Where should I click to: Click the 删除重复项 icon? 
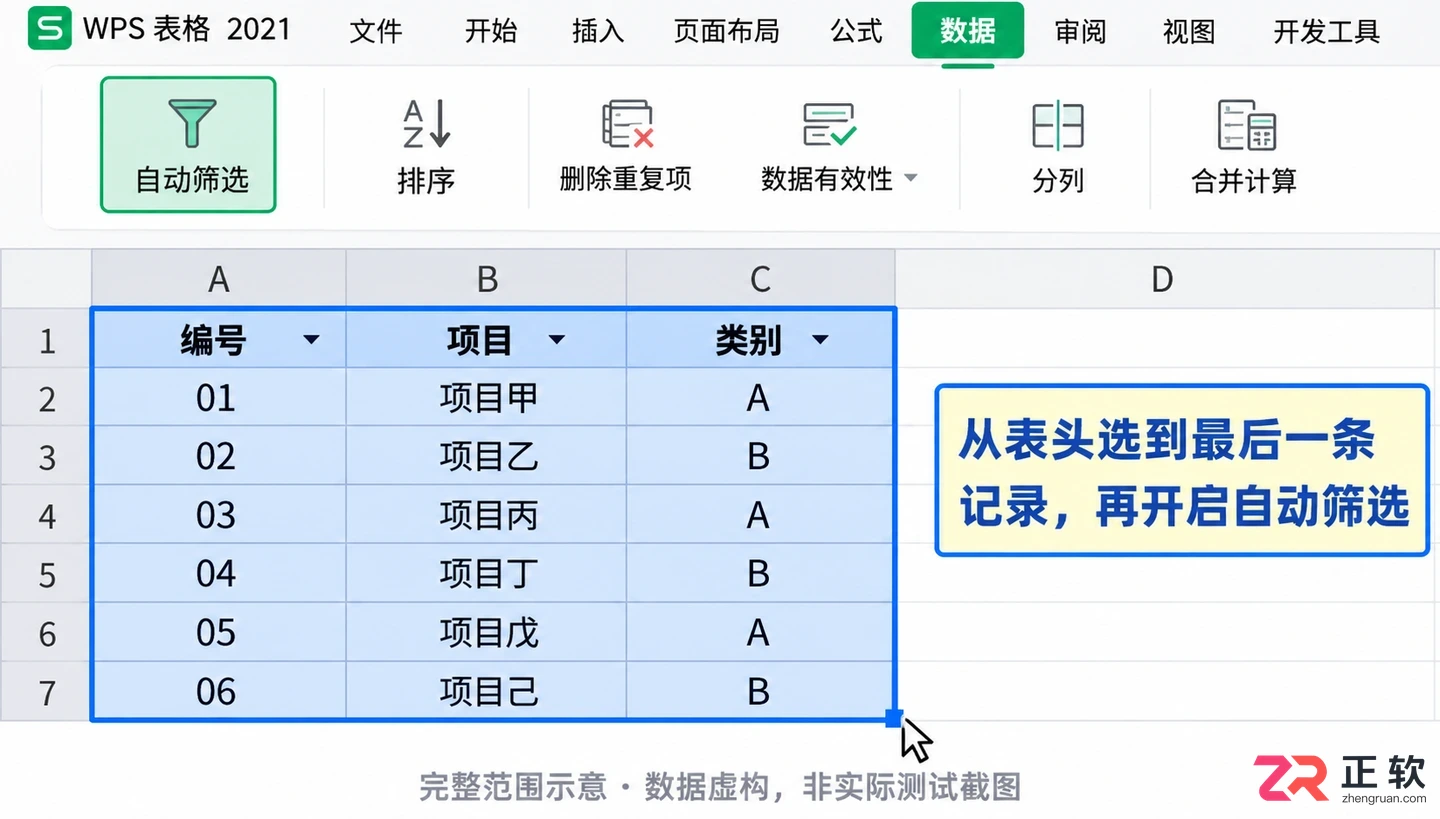pyautogui.click(x=627, y=124)
